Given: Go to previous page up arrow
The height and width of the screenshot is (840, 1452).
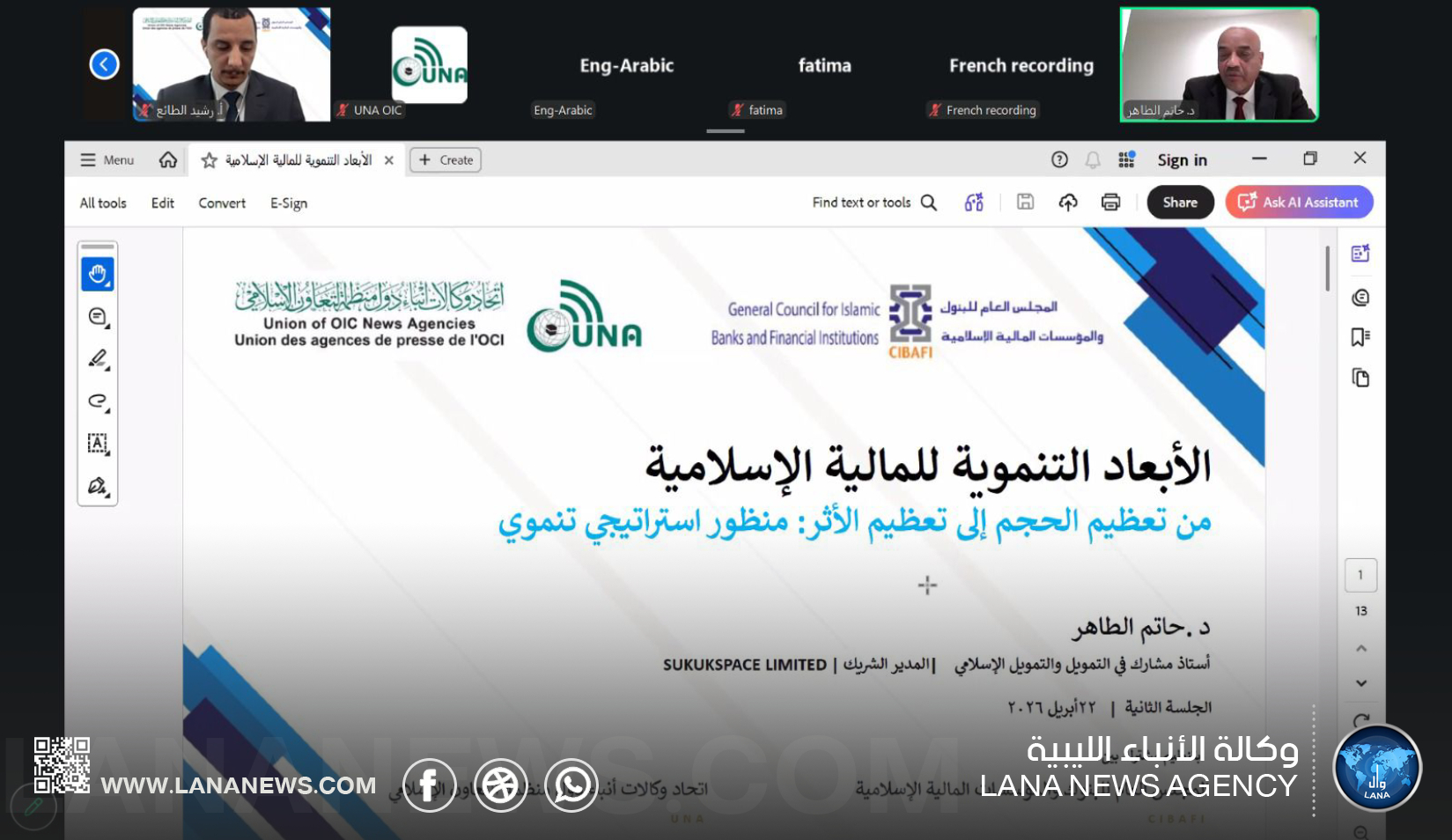Looking at the screenshot, I should click(x=1361, y=648).
